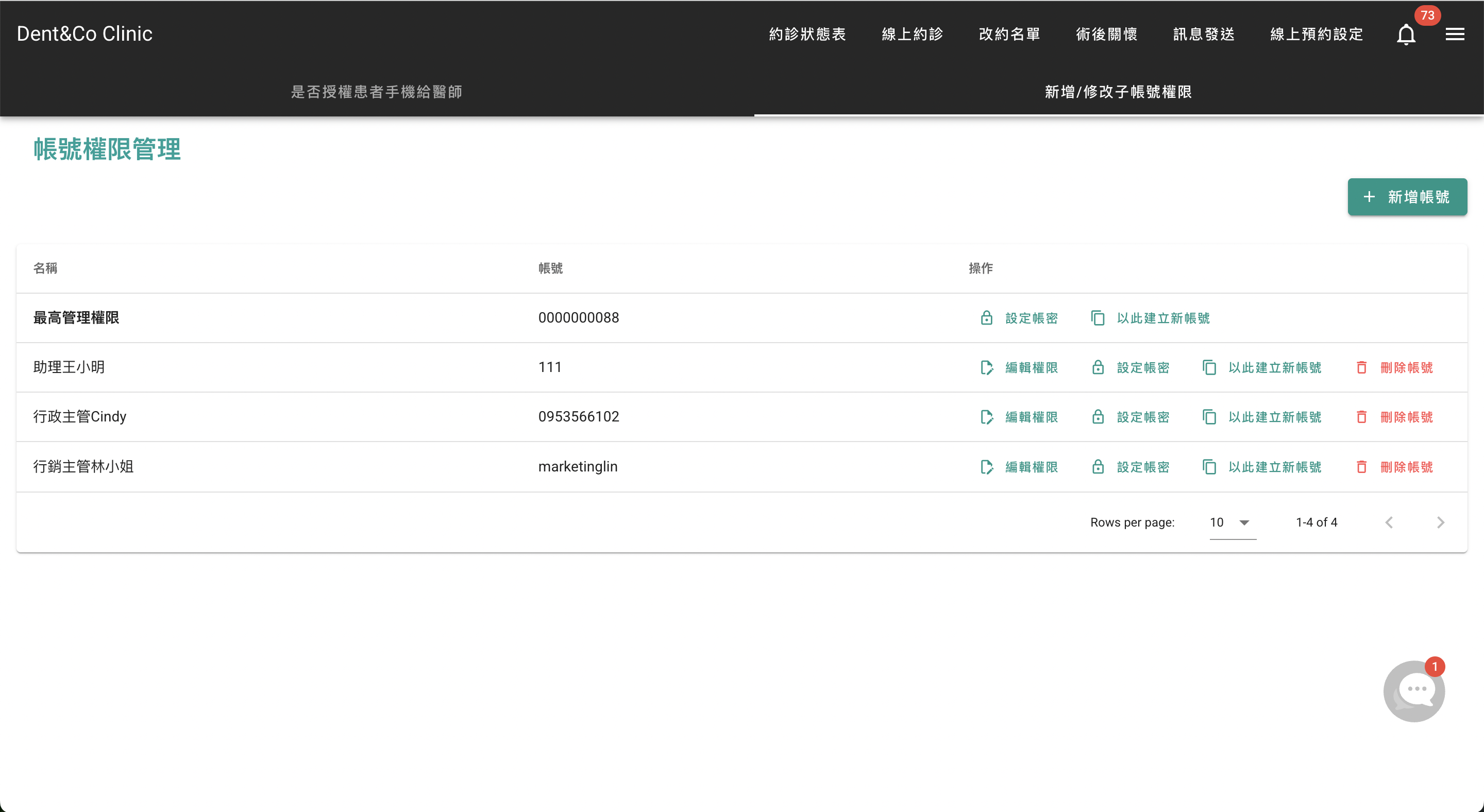1484x812 pixels.
Task: Click 編輯權限 for 行政主管Cindy
Action: (1031, 417)
